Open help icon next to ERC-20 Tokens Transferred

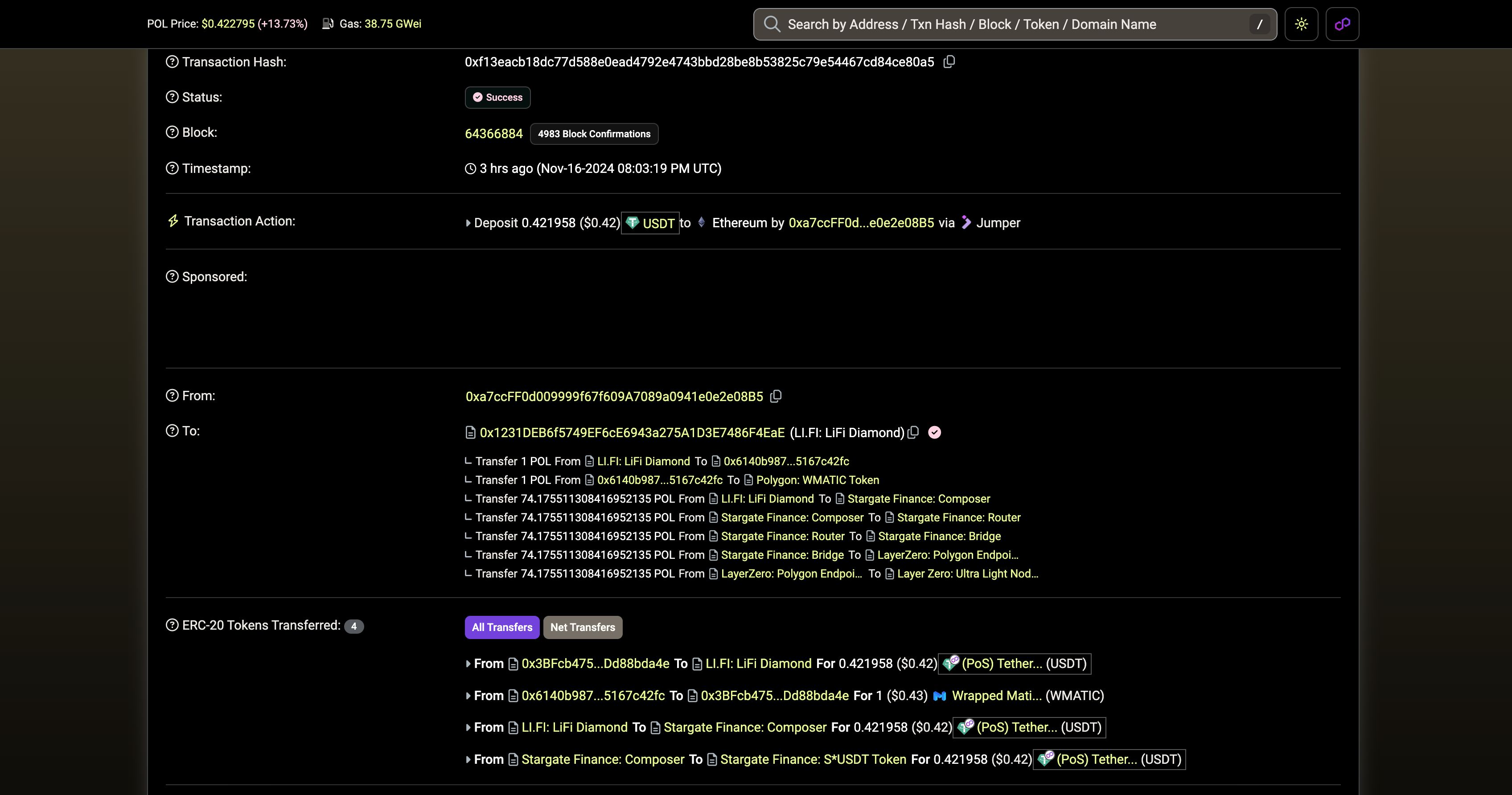click(x=172, y=625)
